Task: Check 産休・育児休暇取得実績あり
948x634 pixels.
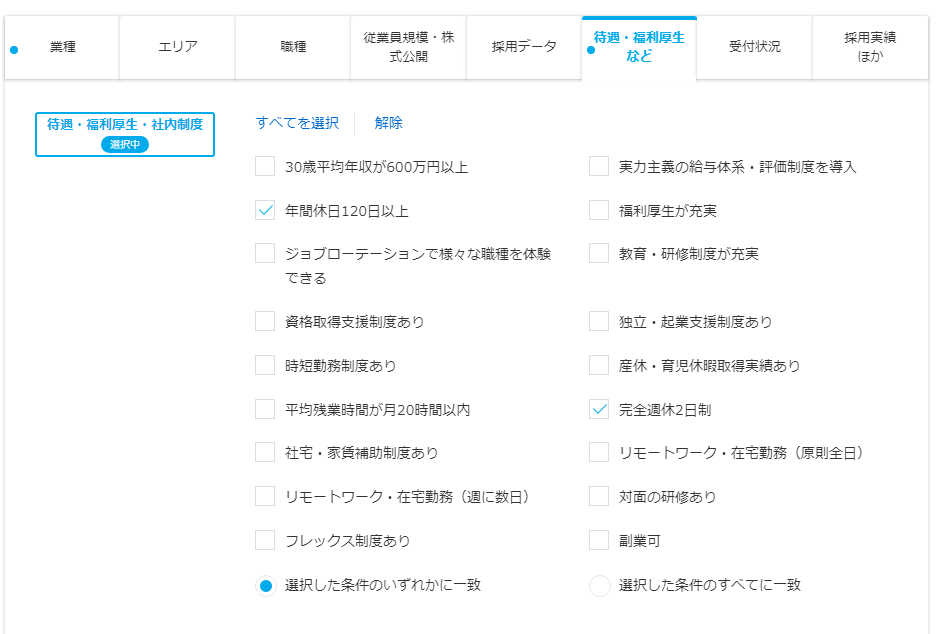Action: 599,366
